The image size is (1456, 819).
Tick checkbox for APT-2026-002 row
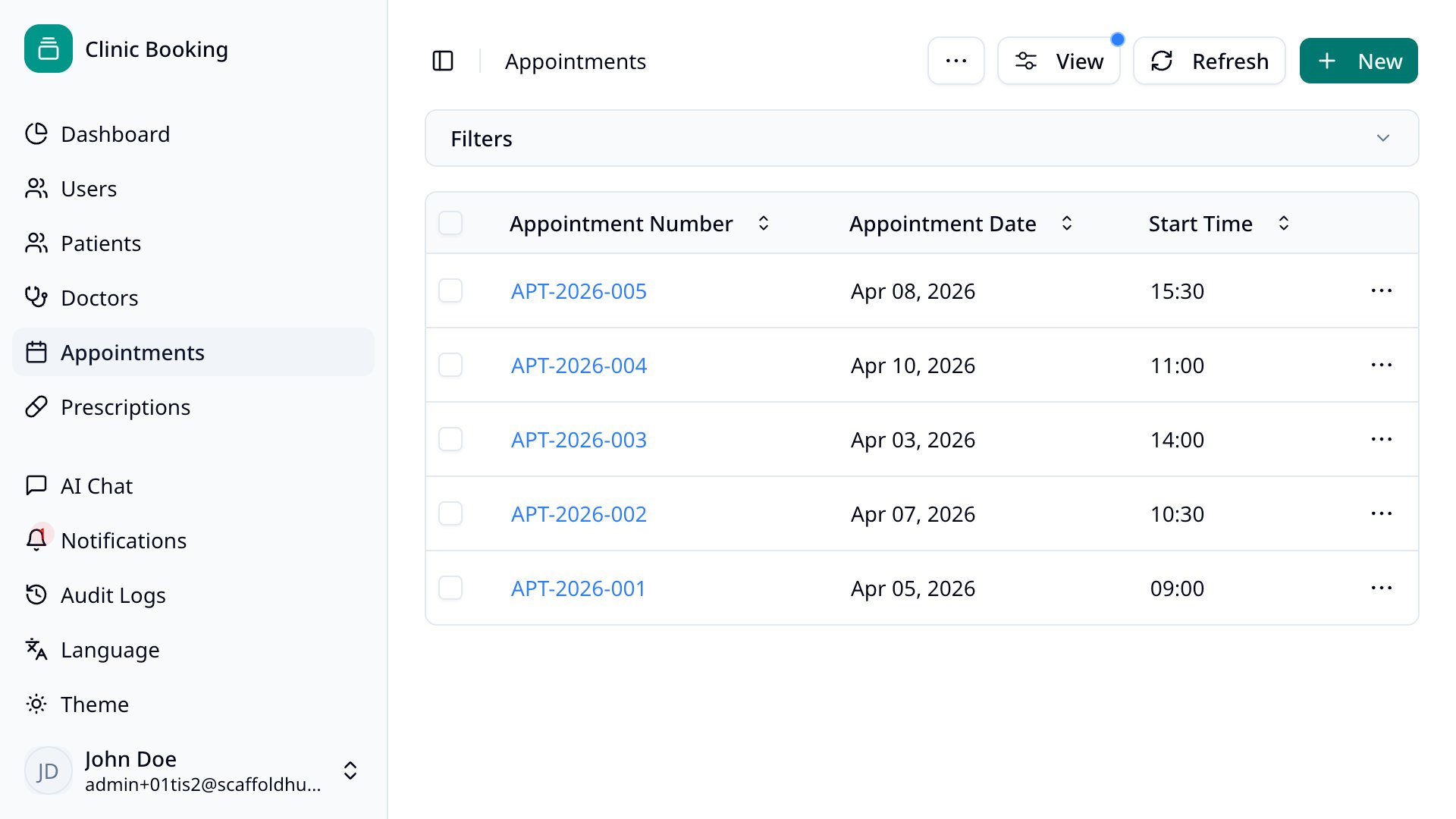450,513
